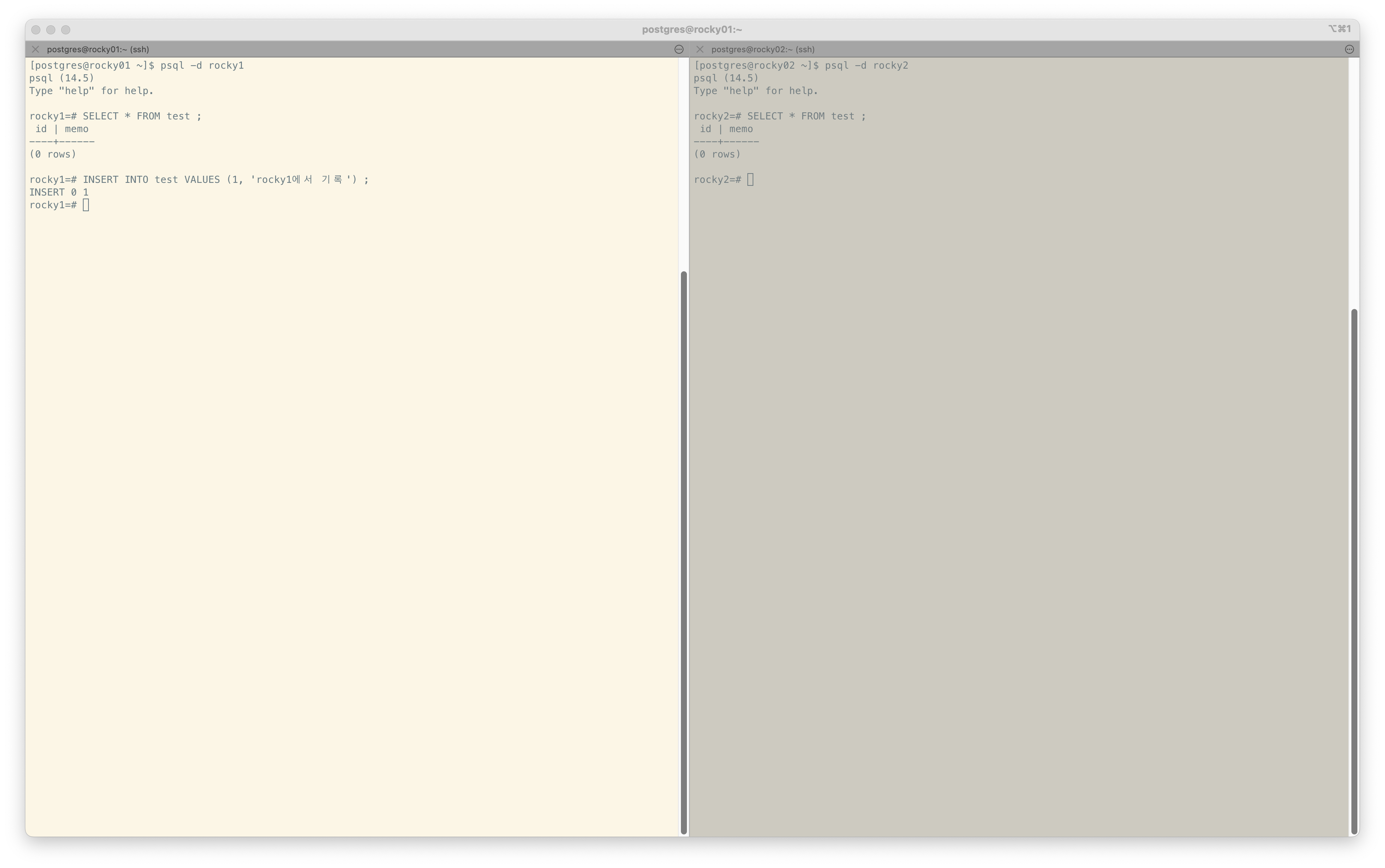Click '(0 rows)' in the rocky2 pane
This screenshot has height=868, width=1385.
point(717,154)
